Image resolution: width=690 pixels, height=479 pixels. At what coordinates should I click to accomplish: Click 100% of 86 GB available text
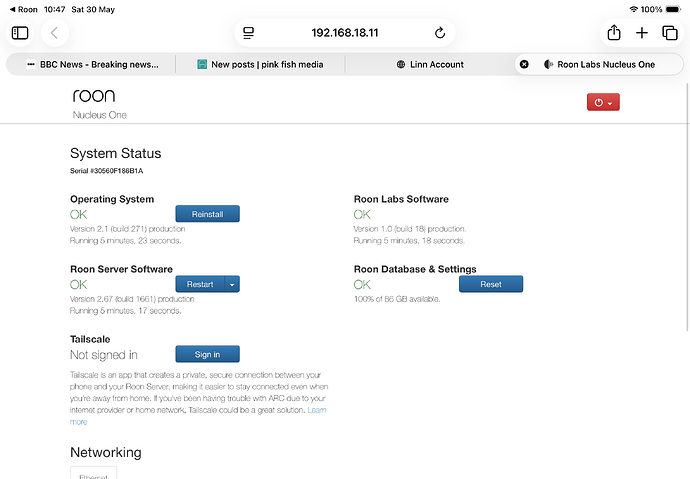(397, 299)
